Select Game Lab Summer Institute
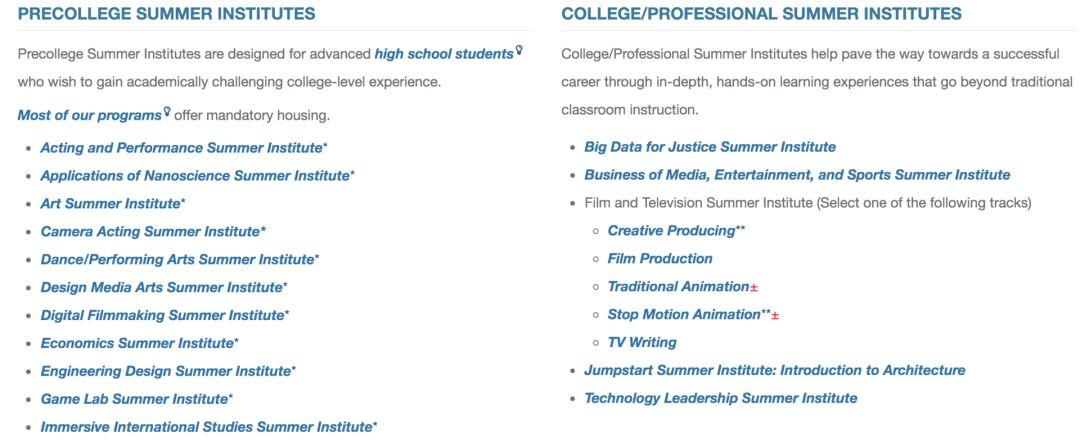The width and height of the screenshot is (1080, 442). click(x=134, y=400)
